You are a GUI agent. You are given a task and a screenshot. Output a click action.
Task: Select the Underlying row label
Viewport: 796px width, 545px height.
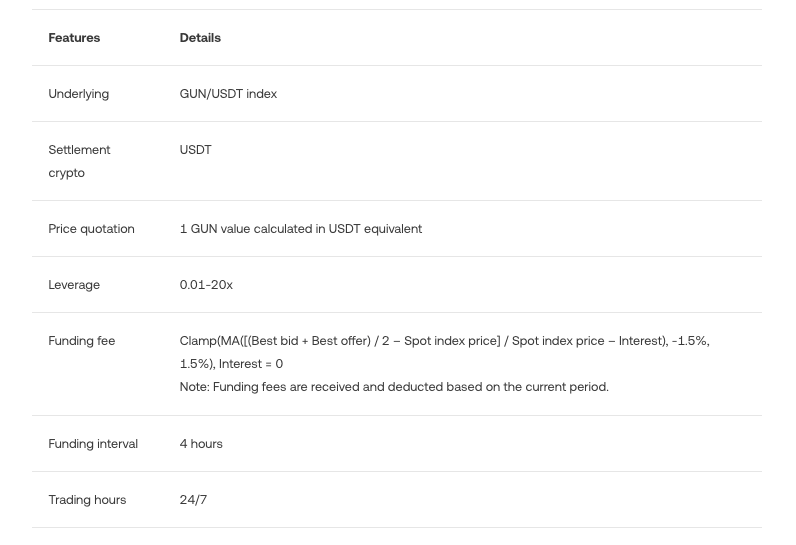(x=79, y=94)
